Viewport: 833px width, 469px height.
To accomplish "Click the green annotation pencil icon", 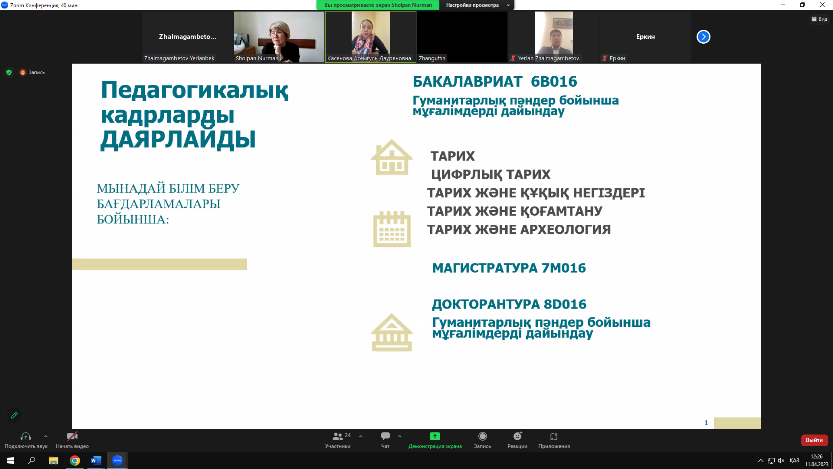I will [x=14, y=414].
